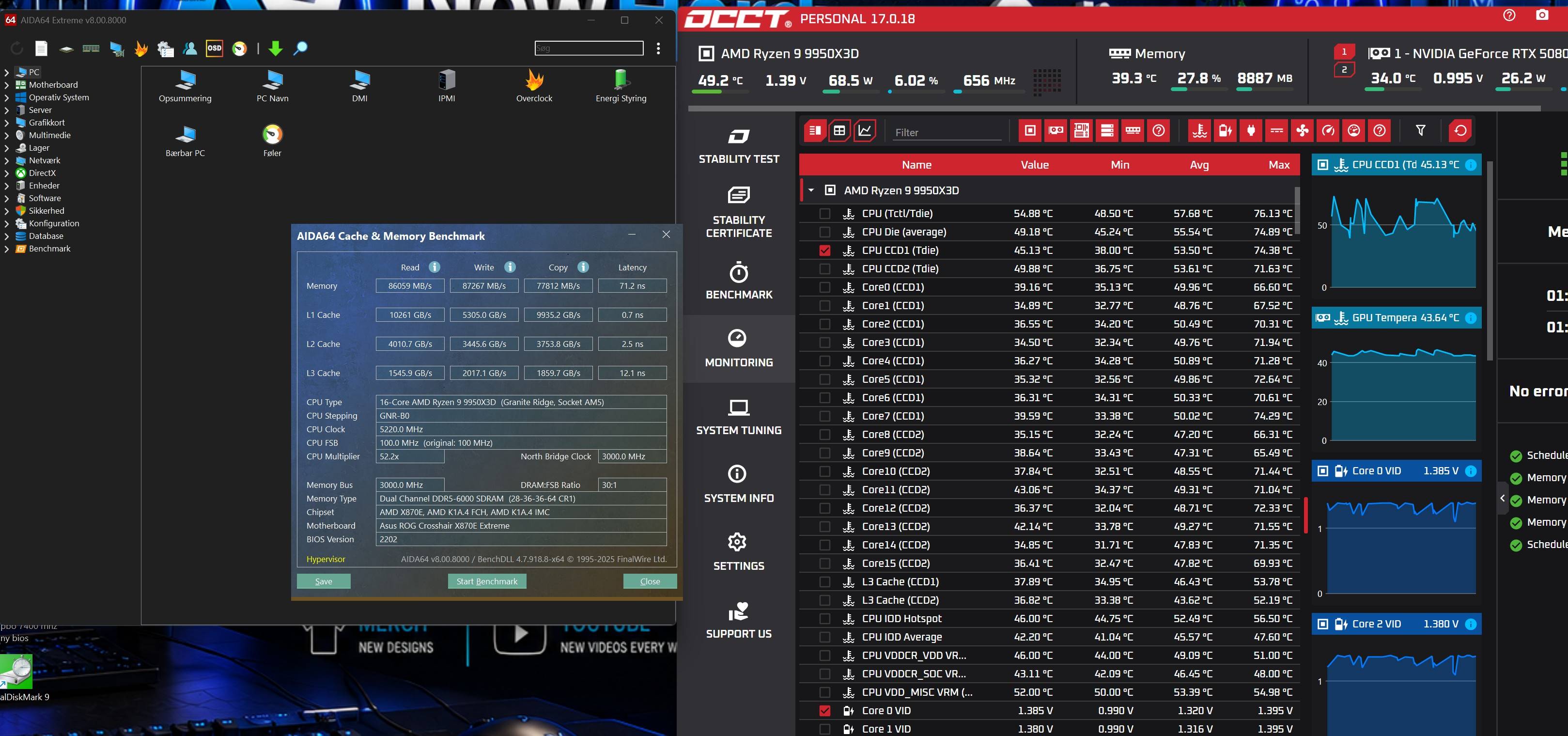Check the CPU CCD2 (Tdie) checkbox
The image size is (1568, 736).
point(825,268)
